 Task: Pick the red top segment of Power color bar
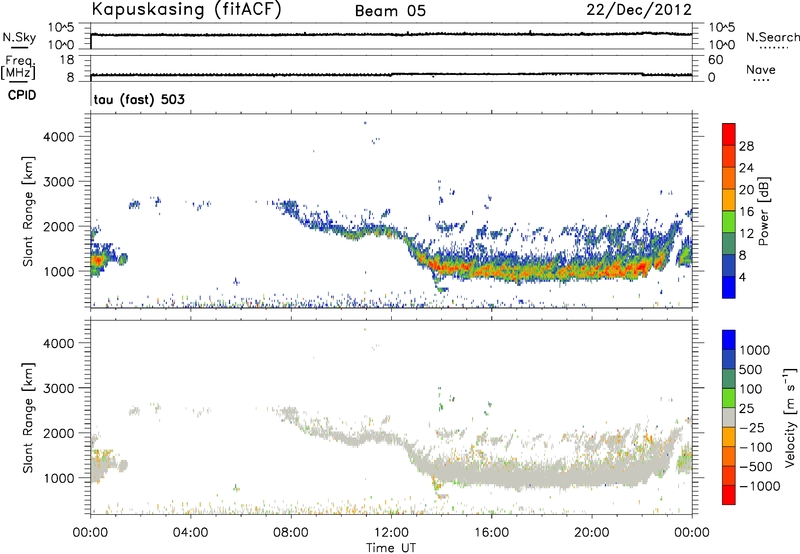pos(729,135)
